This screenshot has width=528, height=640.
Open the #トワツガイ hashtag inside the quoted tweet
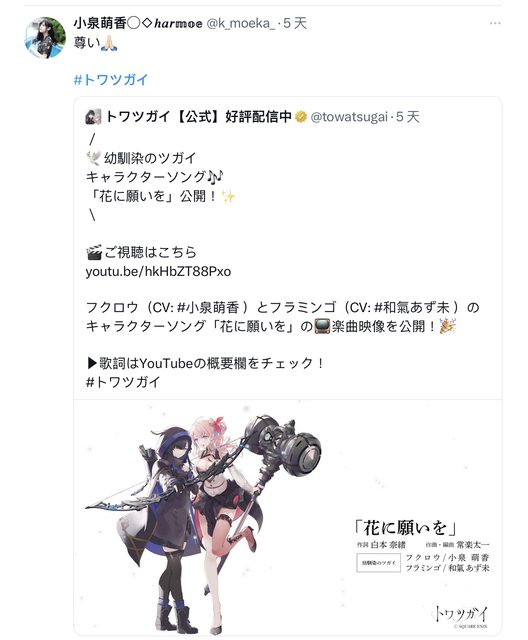(x=123, y=382)
